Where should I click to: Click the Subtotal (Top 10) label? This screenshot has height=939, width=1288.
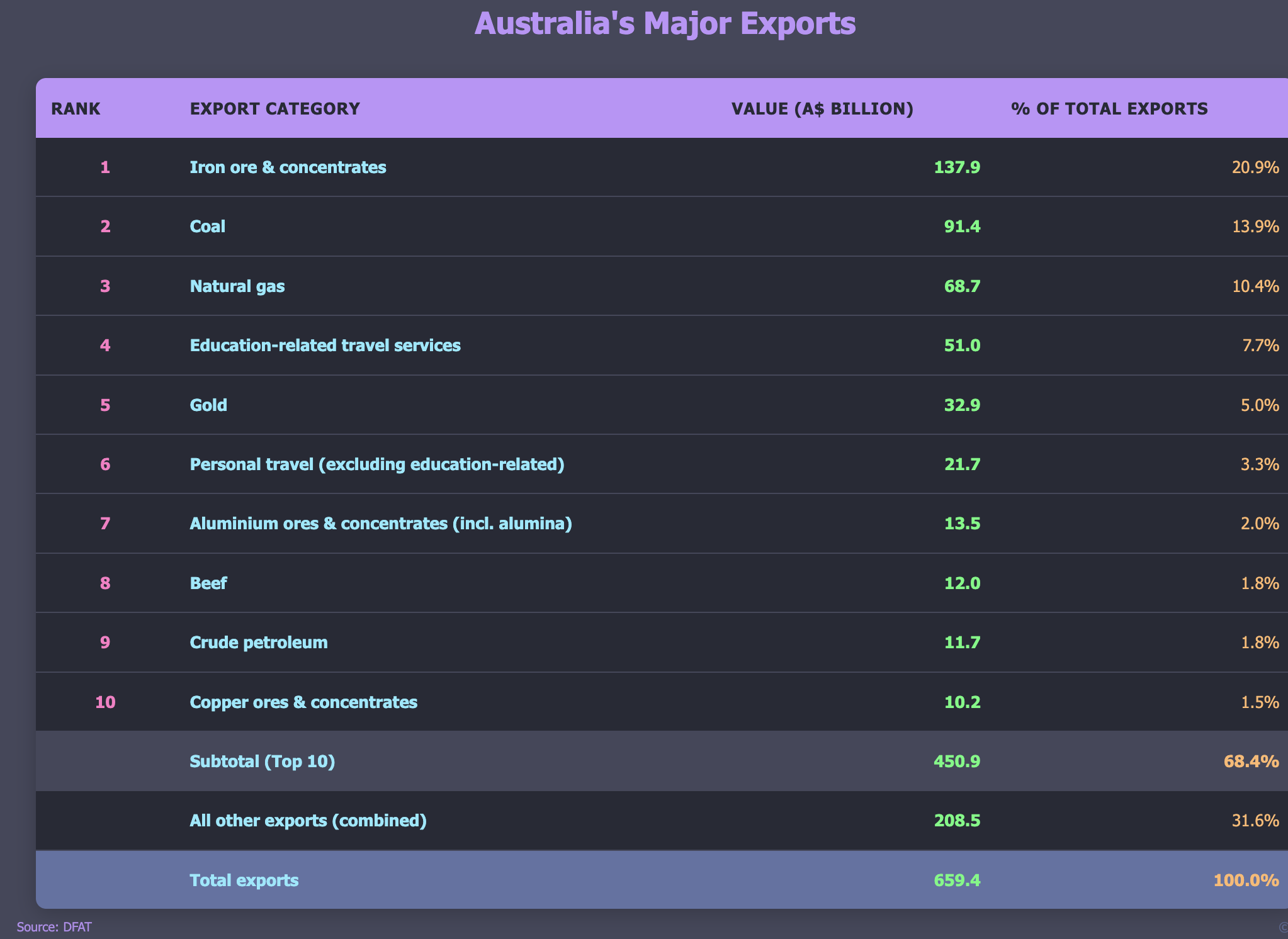262,762
